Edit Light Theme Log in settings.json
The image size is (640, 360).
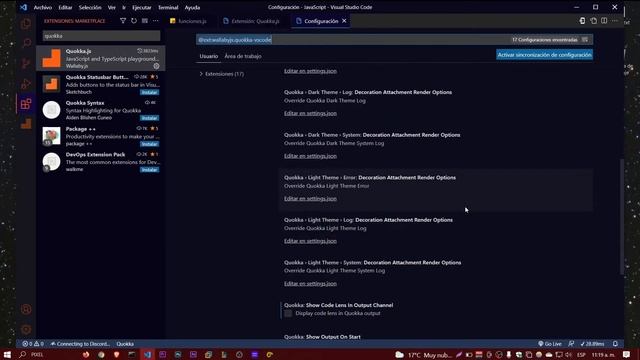[x=310, y=241]
